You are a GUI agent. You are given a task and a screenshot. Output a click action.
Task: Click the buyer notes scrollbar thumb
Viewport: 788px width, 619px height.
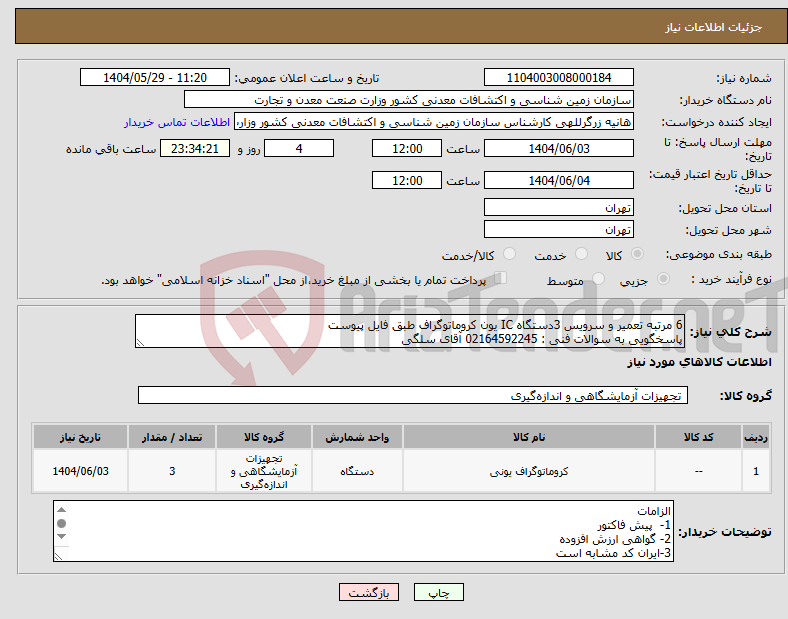[61, 524]
